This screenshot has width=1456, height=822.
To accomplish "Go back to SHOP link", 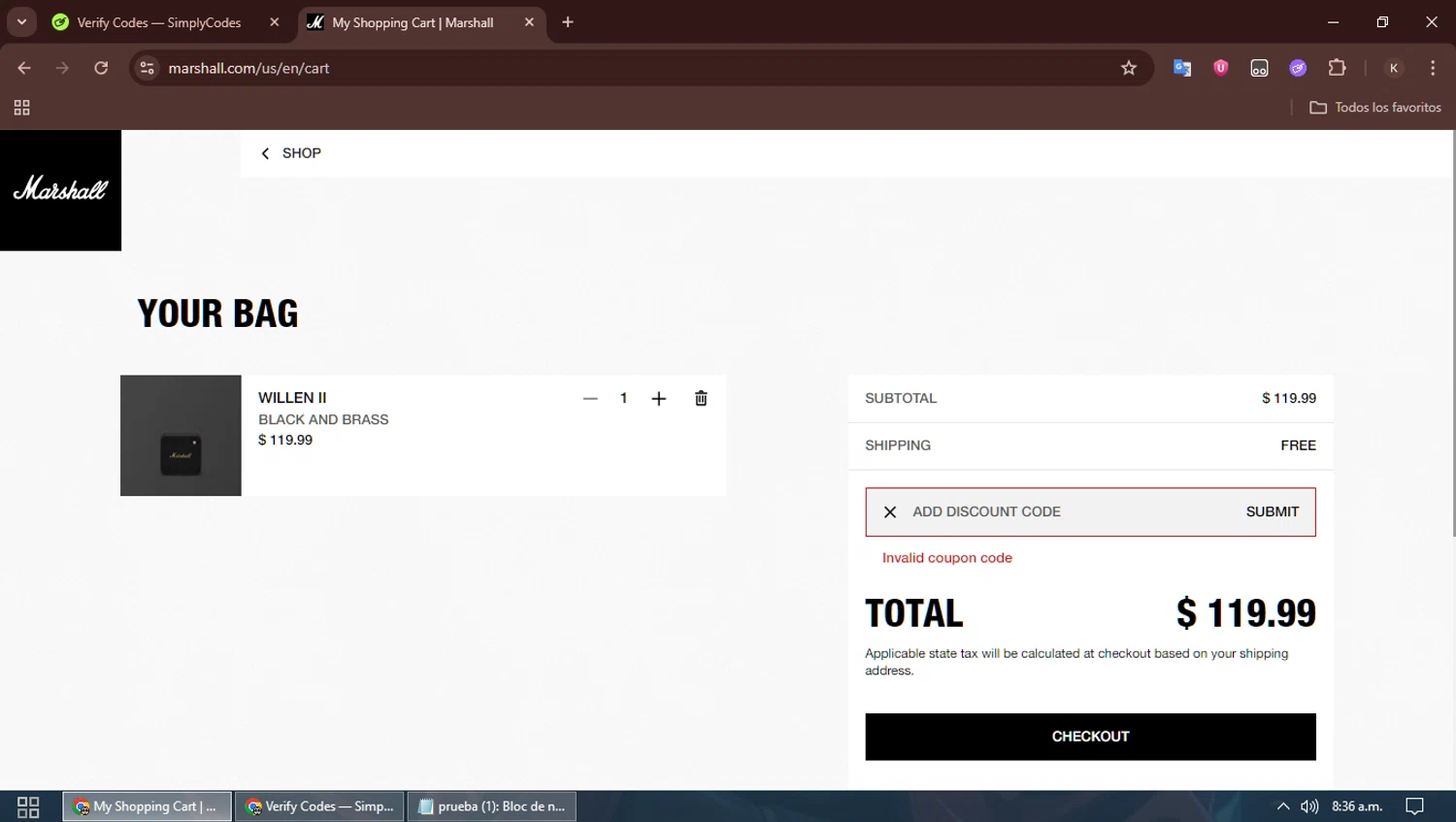I will pyautogui.click(x=290, y=153).
